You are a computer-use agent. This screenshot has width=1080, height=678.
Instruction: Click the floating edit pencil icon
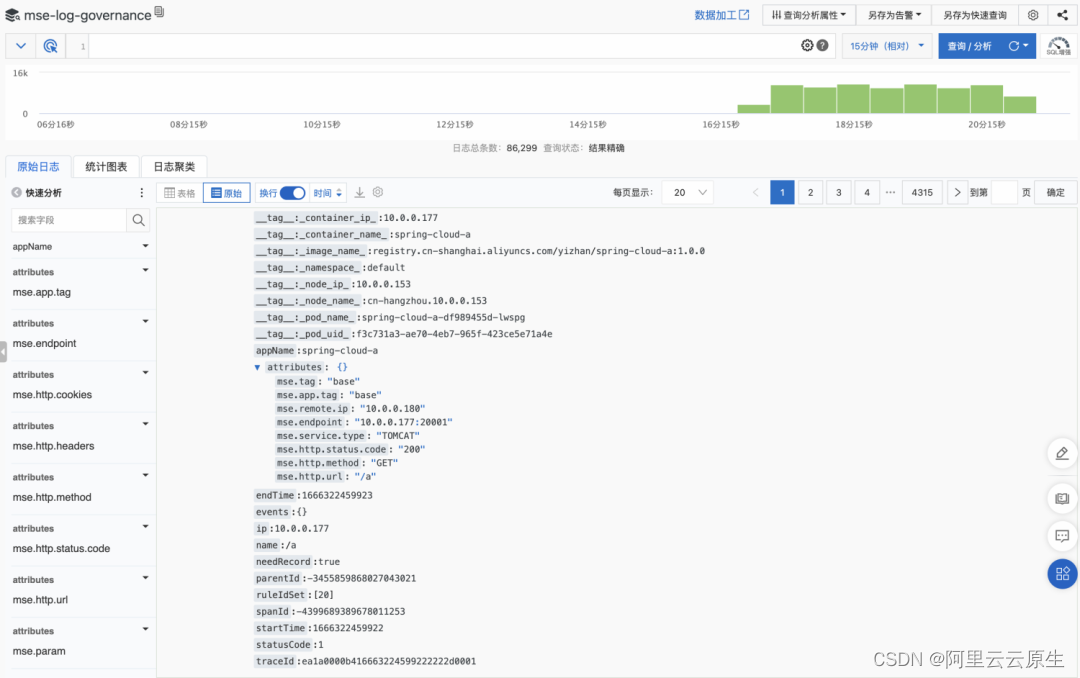tap(1062, 453)
